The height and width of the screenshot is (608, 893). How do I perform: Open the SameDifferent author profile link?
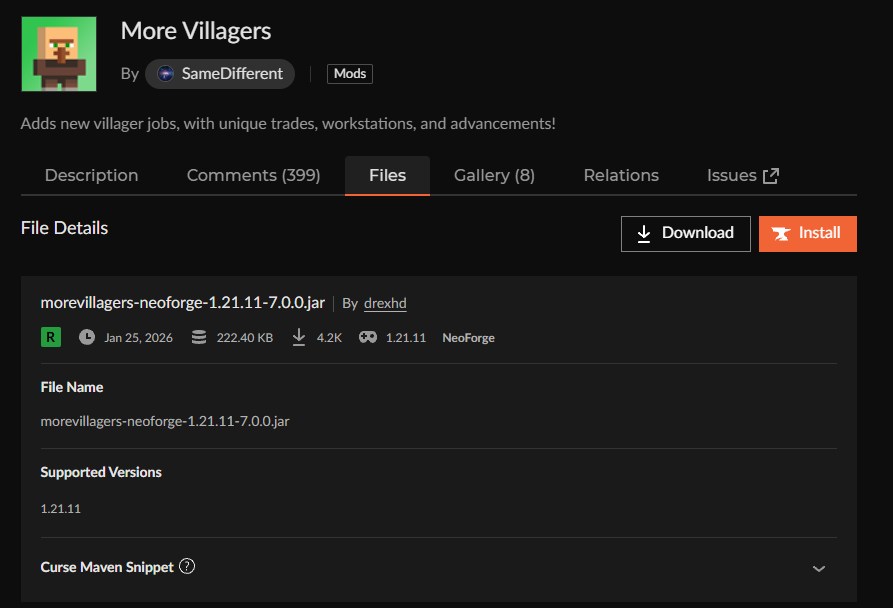click(x=232, y=74)
